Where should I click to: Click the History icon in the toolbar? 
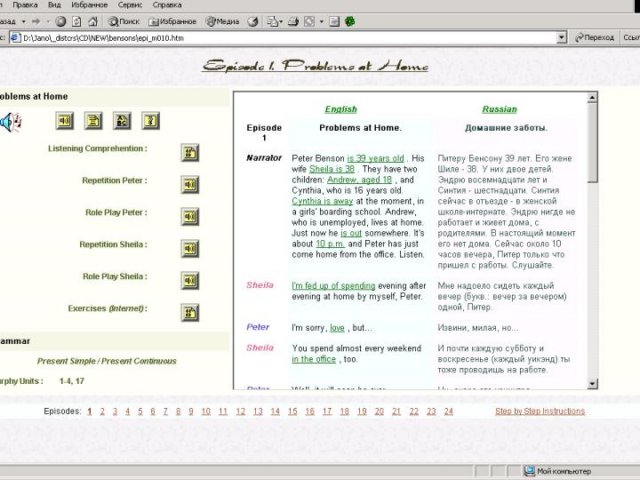[253, 21]
